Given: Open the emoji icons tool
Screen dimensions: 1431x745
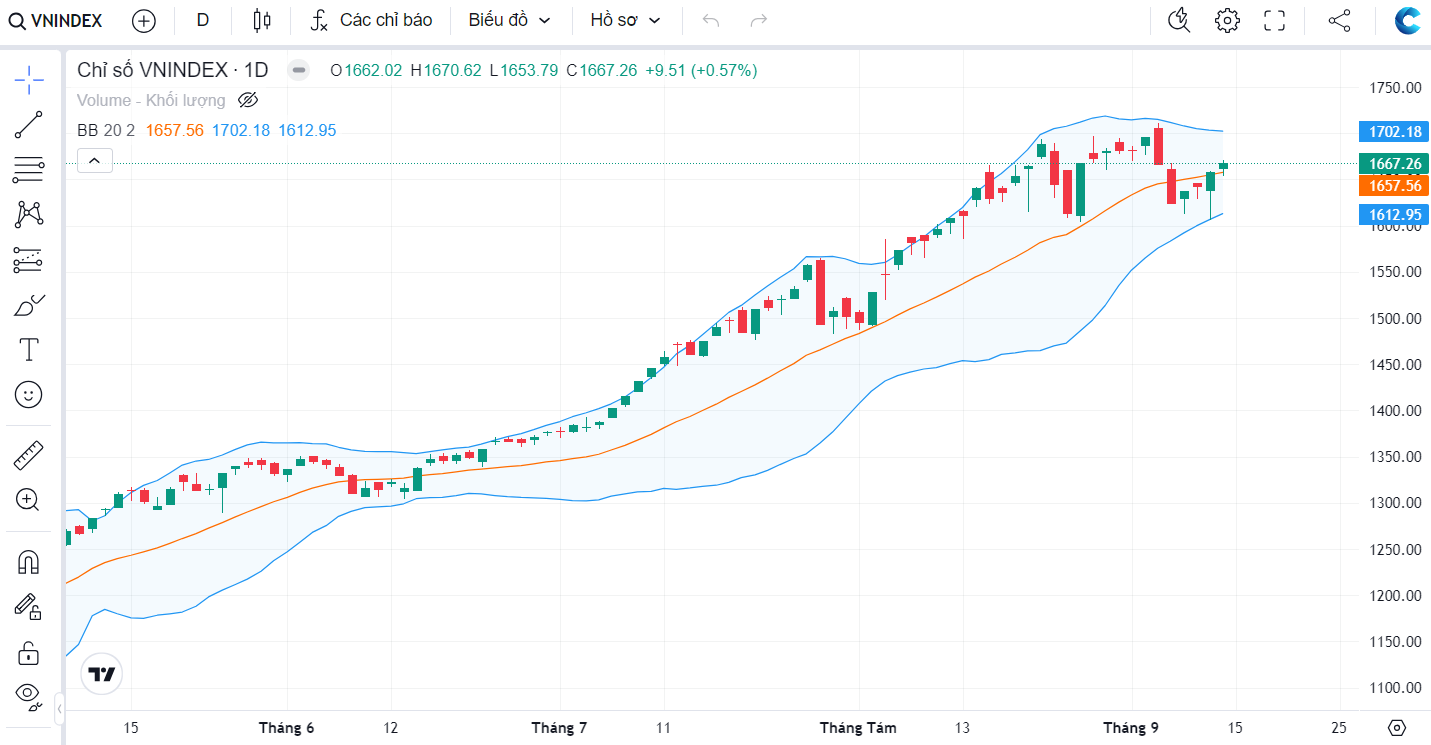Looking at the screenshot, I should coord(29,395).
